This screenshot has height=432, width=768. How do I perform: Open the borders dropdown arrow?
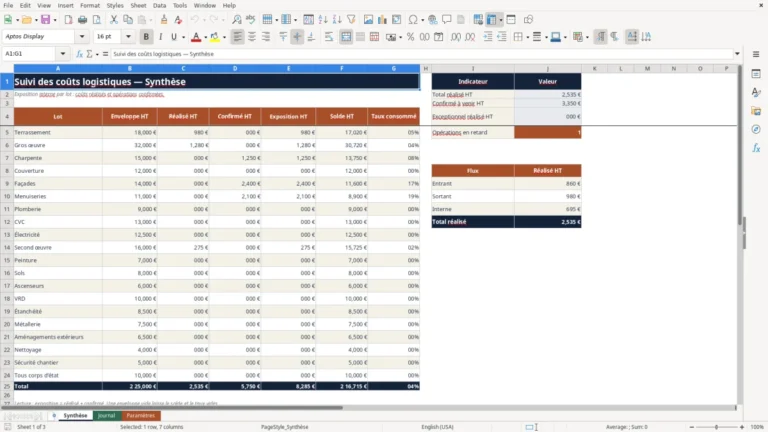point(528,37)
